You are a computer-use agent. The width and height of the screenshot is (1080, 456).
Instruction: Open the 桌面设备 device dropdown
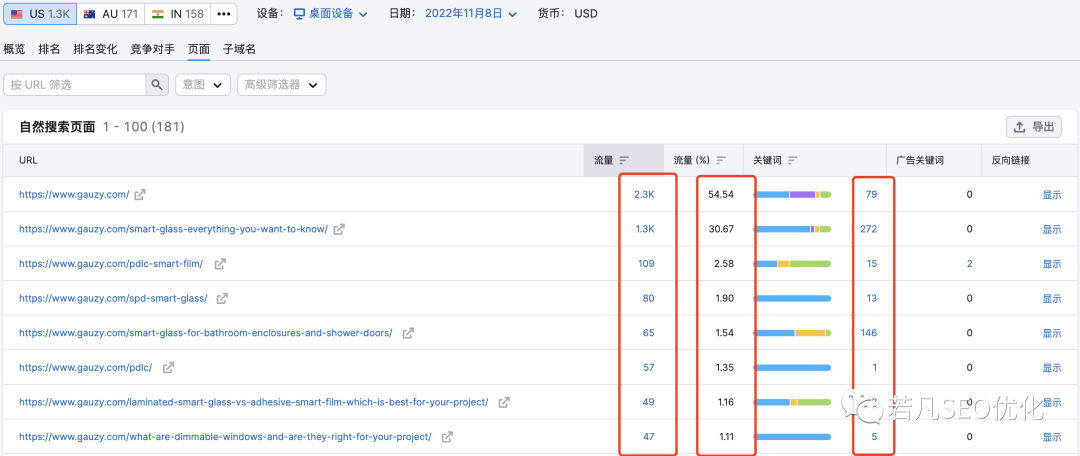[x=331, y=14]
